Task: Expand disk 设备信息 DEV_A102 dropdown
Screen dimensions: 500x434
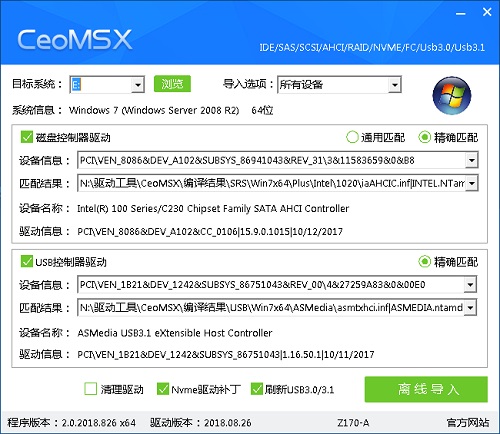Action: point(471,160)
